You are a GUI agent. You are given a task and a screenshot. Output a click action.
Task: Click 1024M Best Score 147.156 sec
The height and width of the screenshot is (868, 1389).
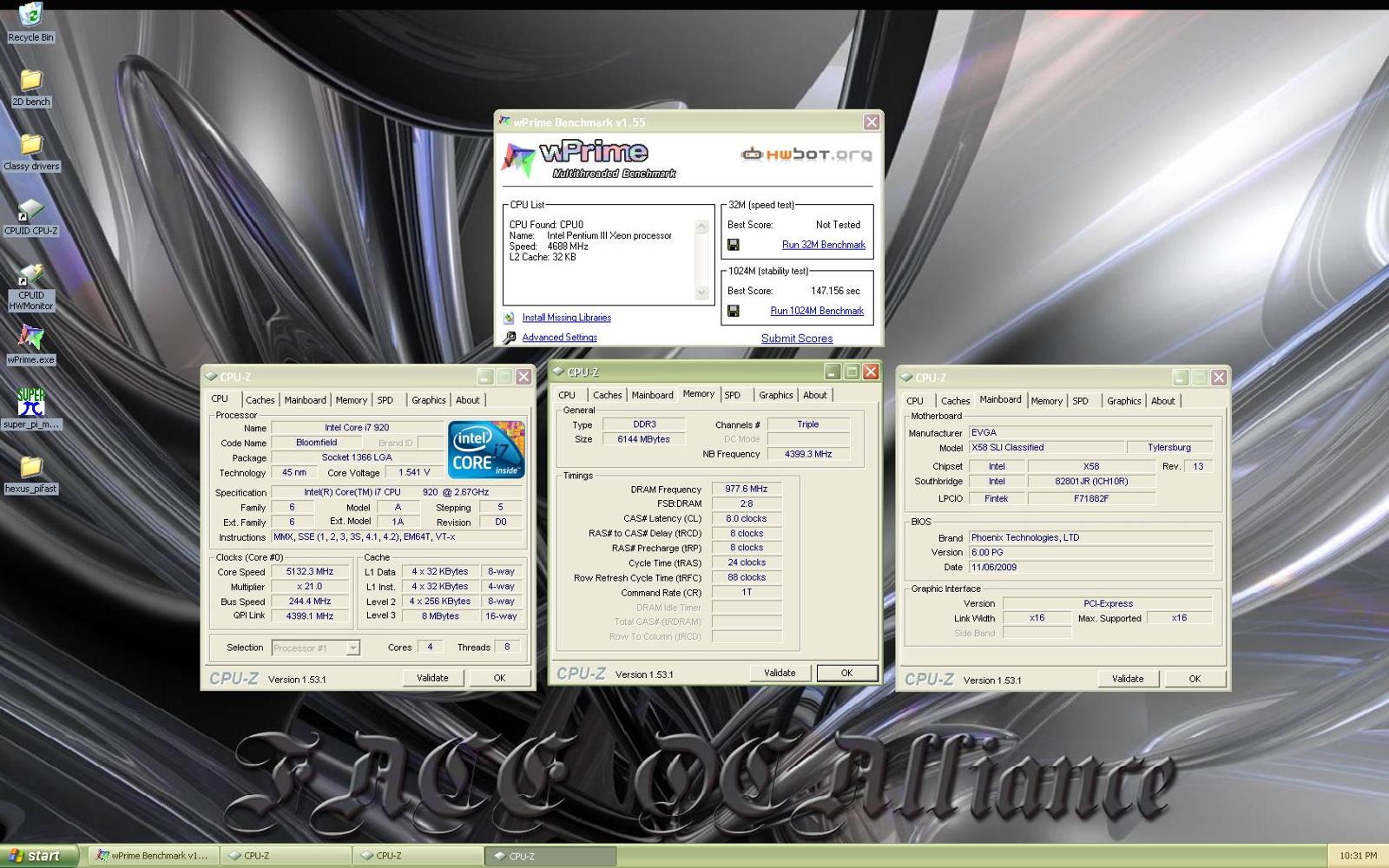pos(835,291)
